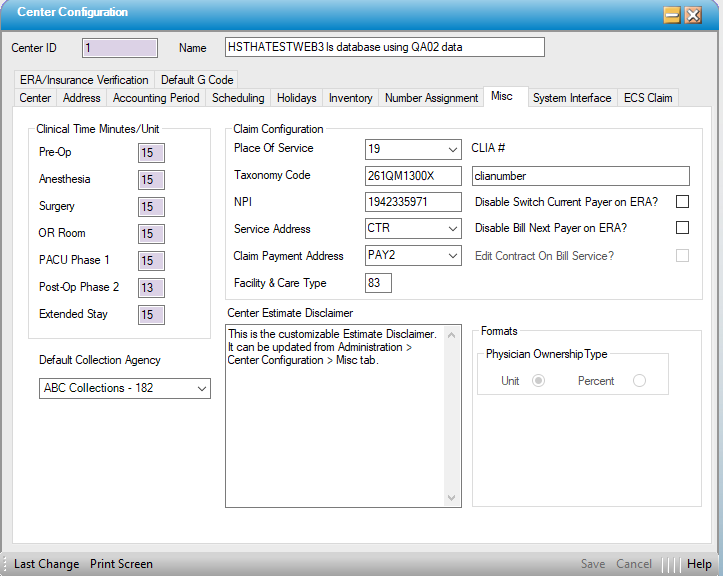Screen dimensions: 723x576
Task: Enable Disable Switch Current Payer on ERA
Action: coord(682,202)
